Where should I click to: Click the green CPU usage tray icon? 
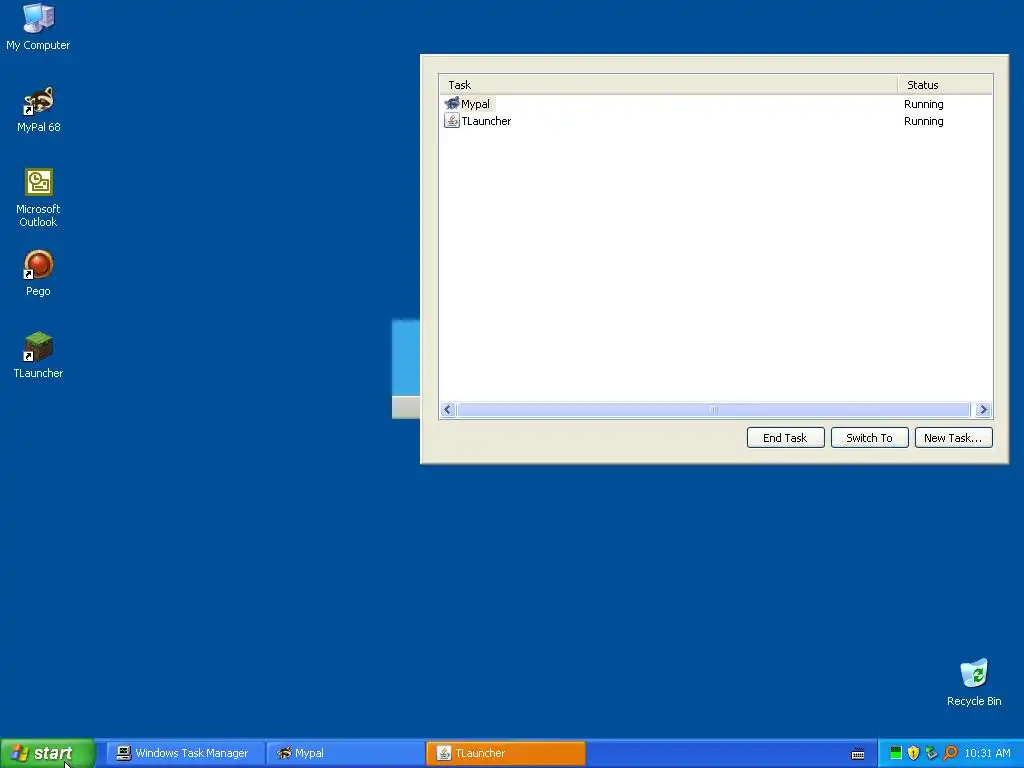tap(896, 753)
